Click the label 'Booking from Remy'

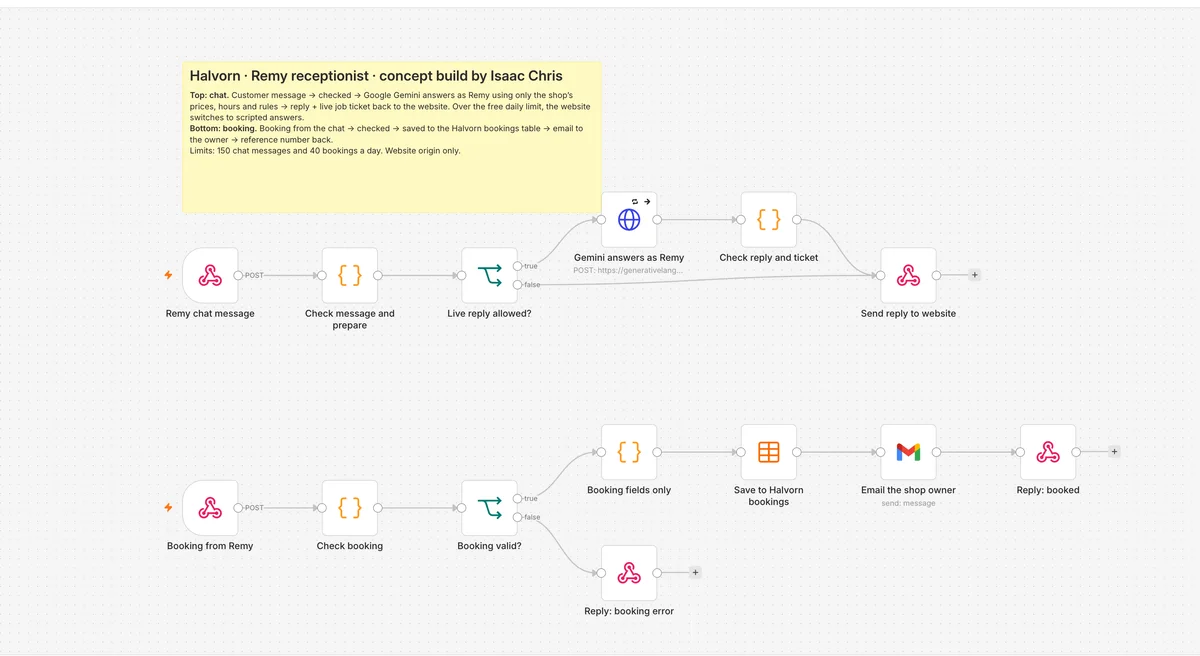(x=210, y=546)
